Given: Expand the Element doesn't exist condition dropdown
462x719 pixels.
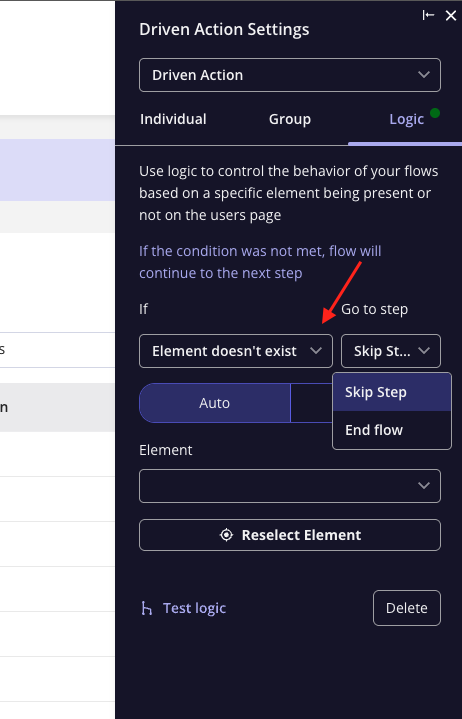Looking at the screenshot, I should point(236,351).
